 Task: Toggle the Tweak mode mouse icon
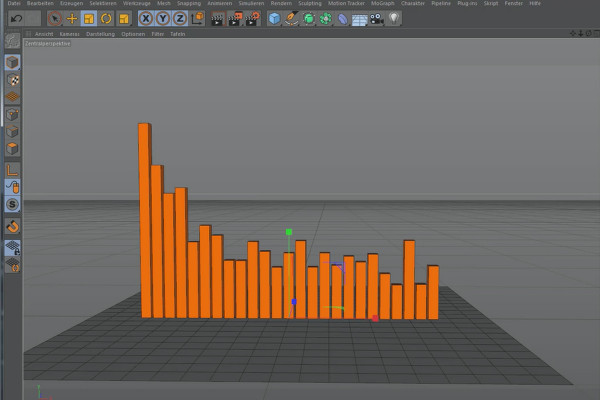point(12,187)
